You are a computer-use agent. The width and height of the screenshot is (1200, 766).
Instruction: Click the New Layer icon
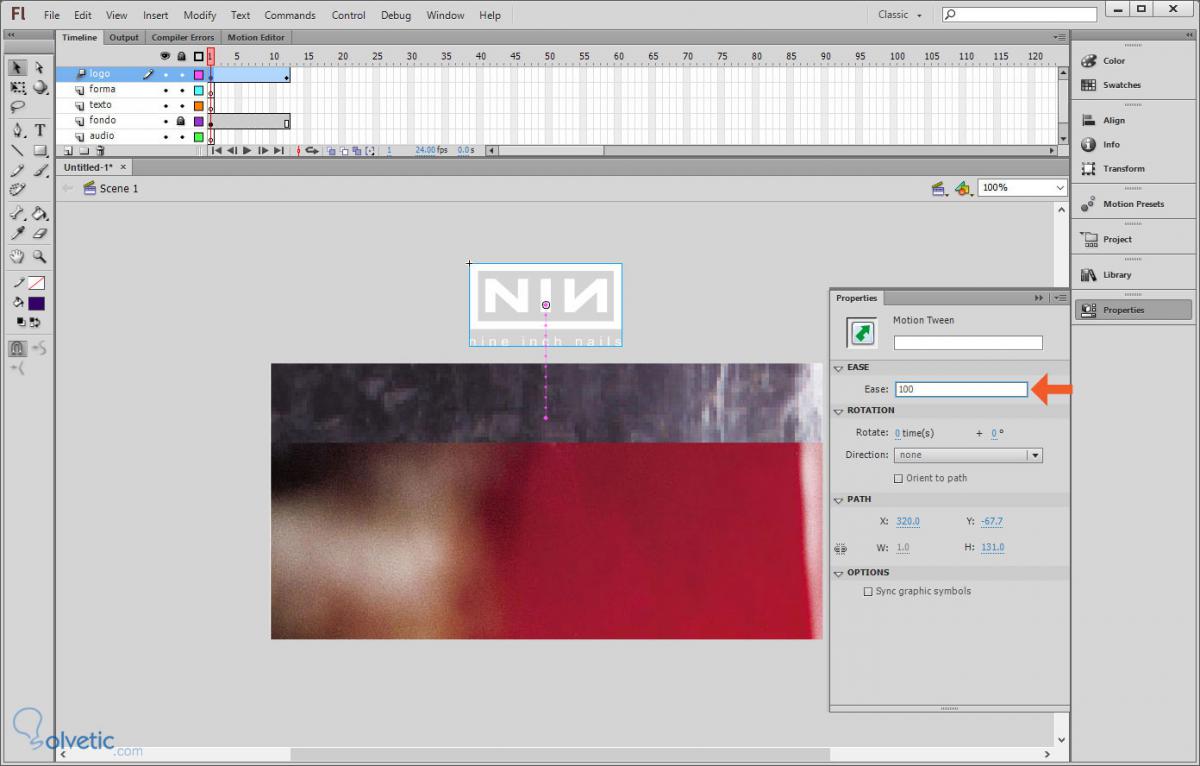[x=69, y=151]
